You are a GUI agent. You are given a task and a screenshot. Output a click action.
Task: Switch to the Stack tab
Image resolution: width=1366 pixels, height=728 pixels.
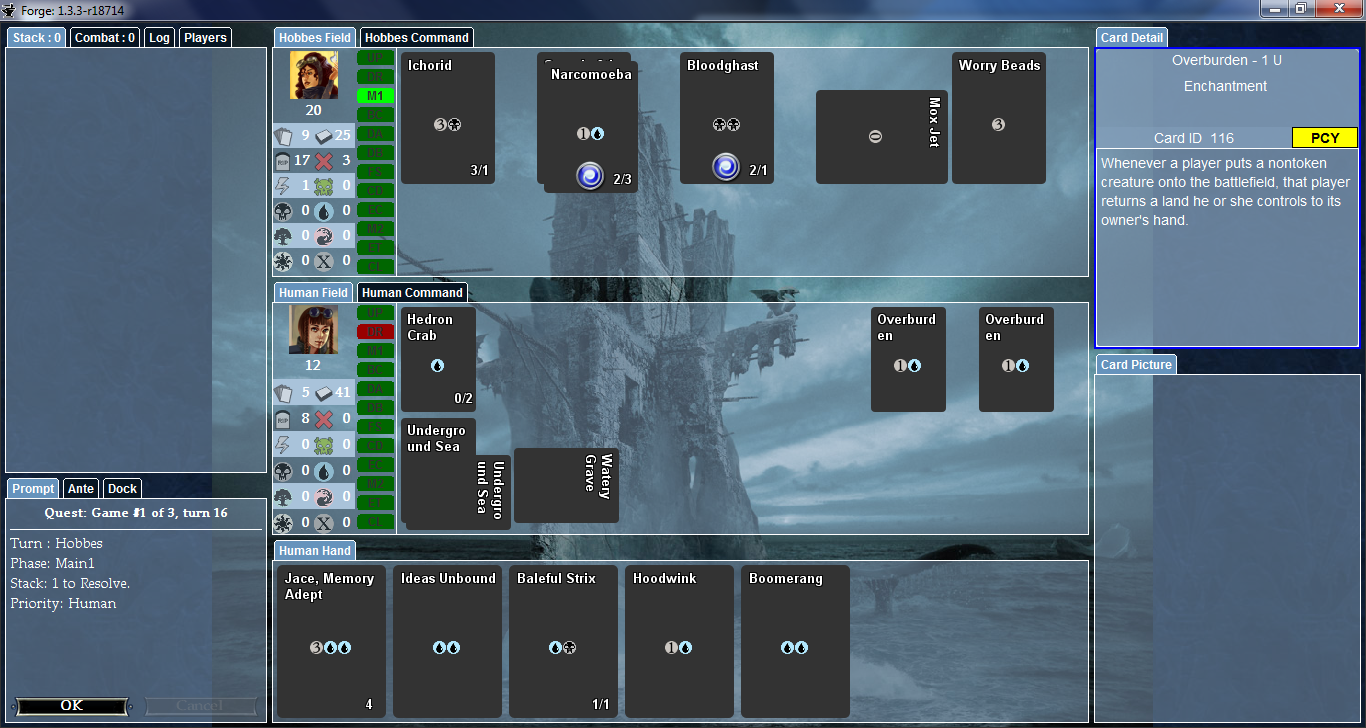[37, 38]
